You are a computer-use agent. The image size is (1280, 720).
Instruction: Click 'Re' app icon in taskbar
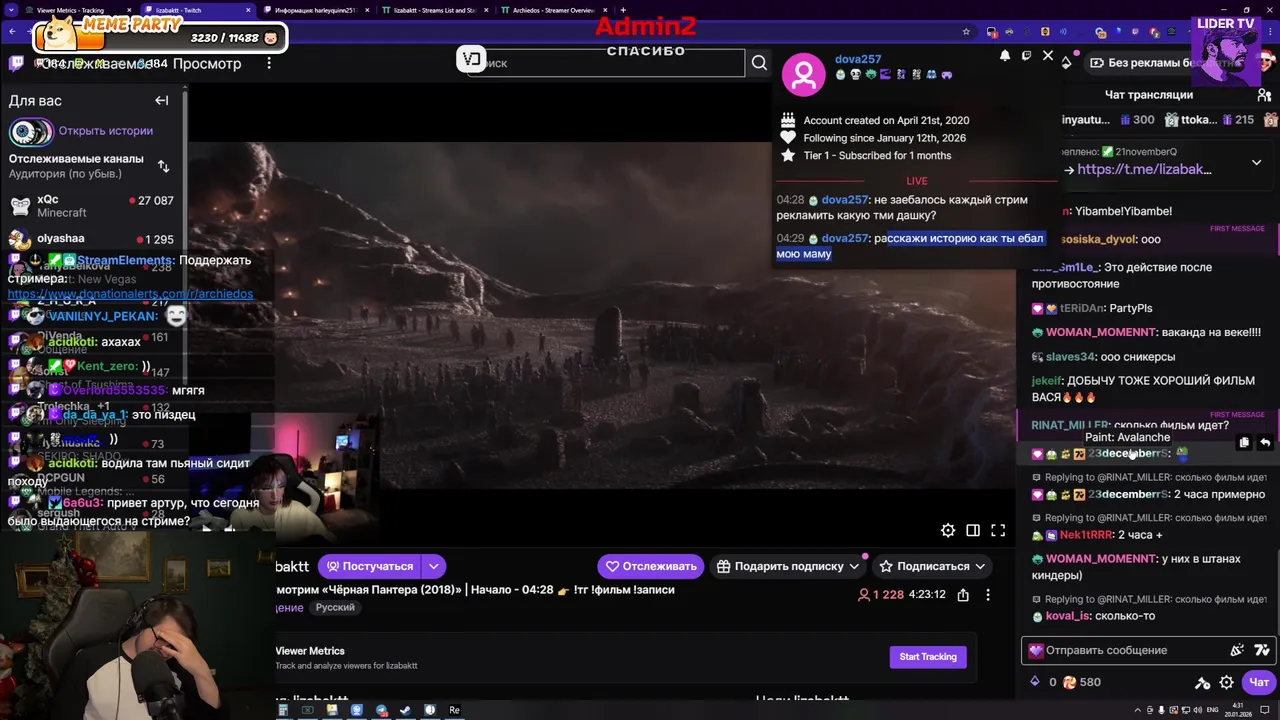click(x=454, y=710)
